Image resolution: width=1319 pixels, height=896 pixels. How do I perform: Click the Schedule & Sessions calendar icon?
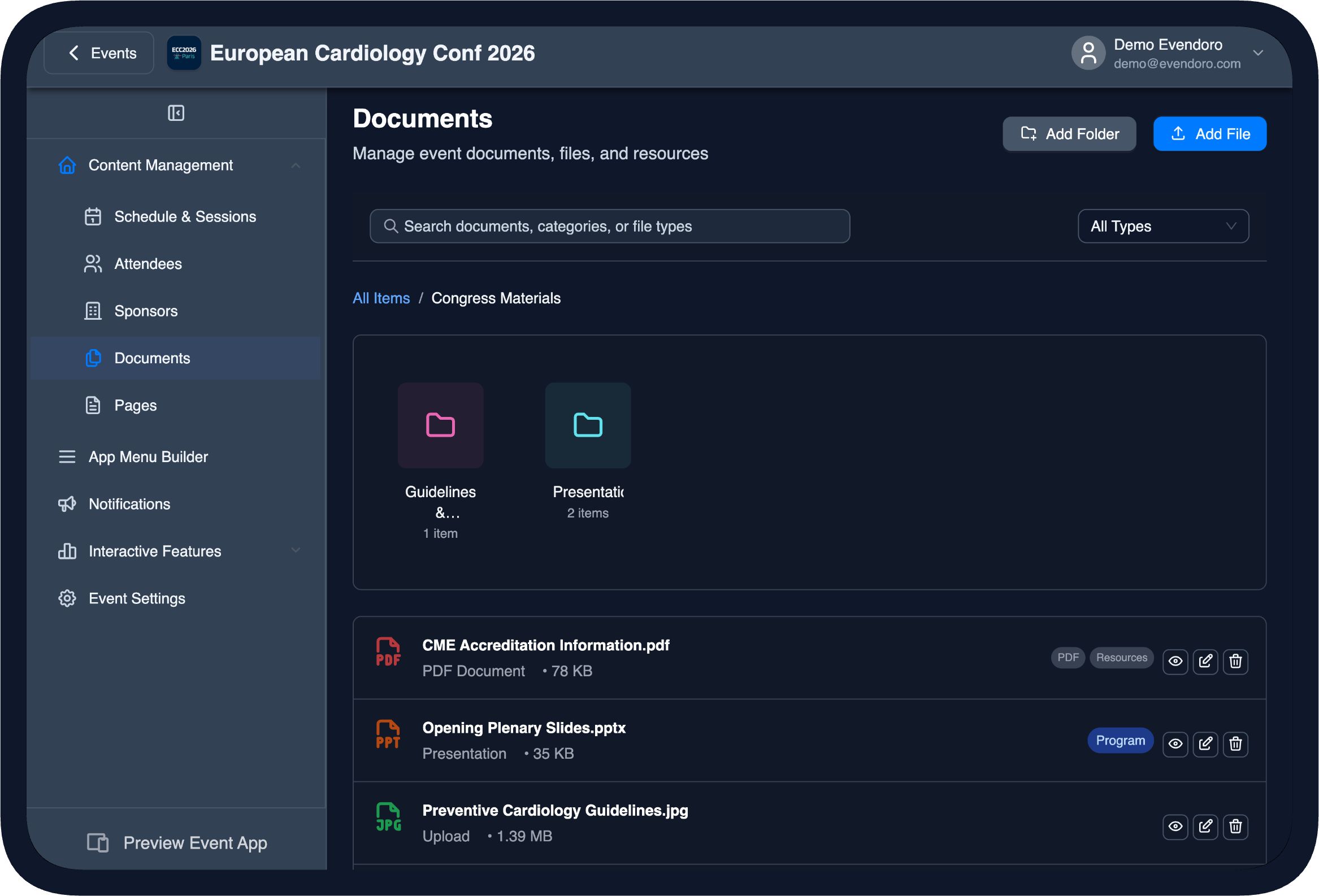(x=93, y=217)
